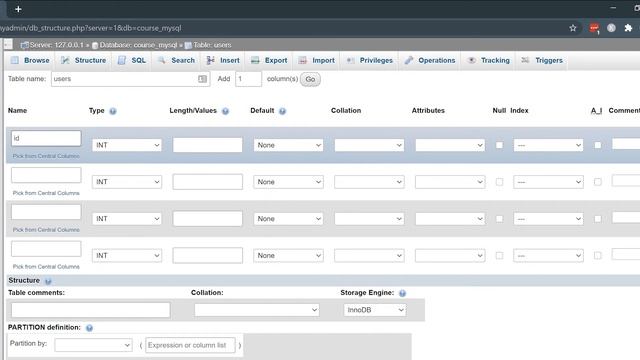This screenshot has width=640, height=360.
Task: Click the Add columns number field
Action: tap(248, 79)
